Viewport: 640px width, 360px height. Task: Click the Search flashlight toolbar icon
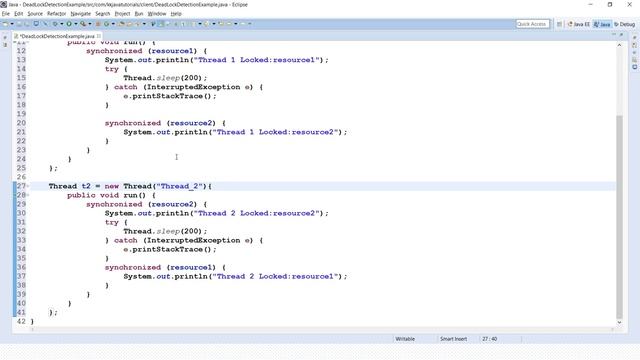137,24
